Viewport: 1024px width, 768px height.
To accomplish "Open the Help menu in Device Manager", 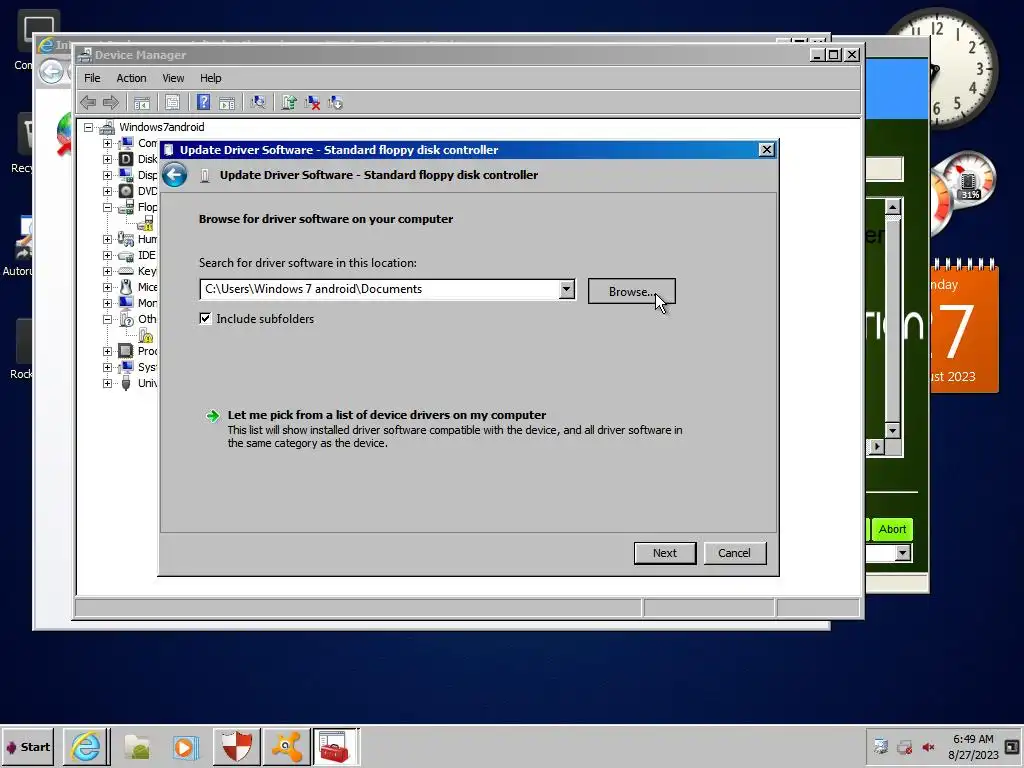I will pyautogui.click(x=210, y=78).
